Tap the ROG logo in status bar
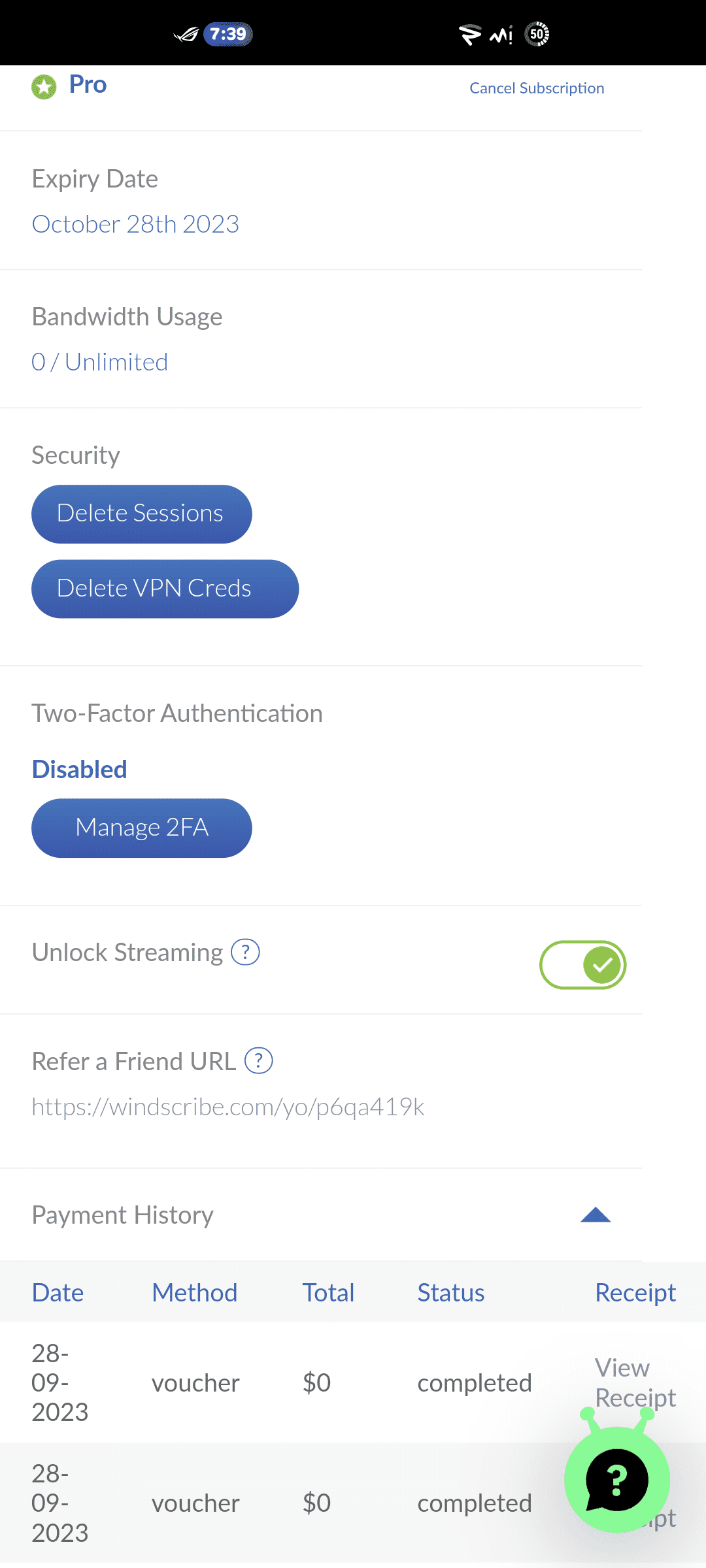The image size is (706, 1568). coord(186,34)
